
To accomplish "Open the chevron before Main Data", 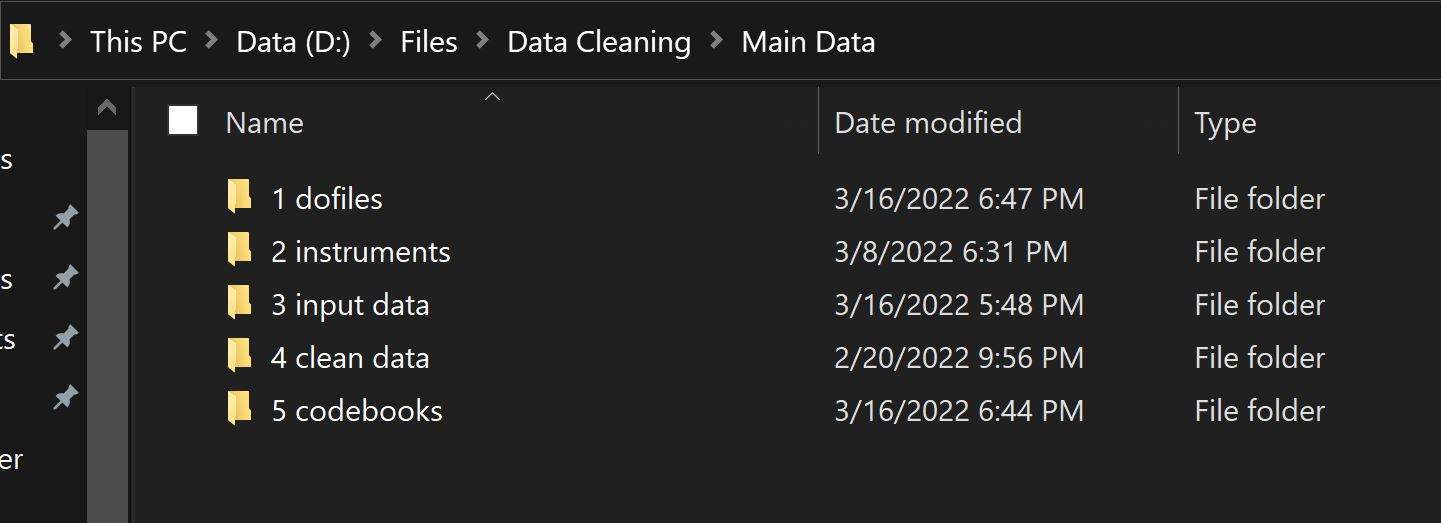I will coord(716,42).
